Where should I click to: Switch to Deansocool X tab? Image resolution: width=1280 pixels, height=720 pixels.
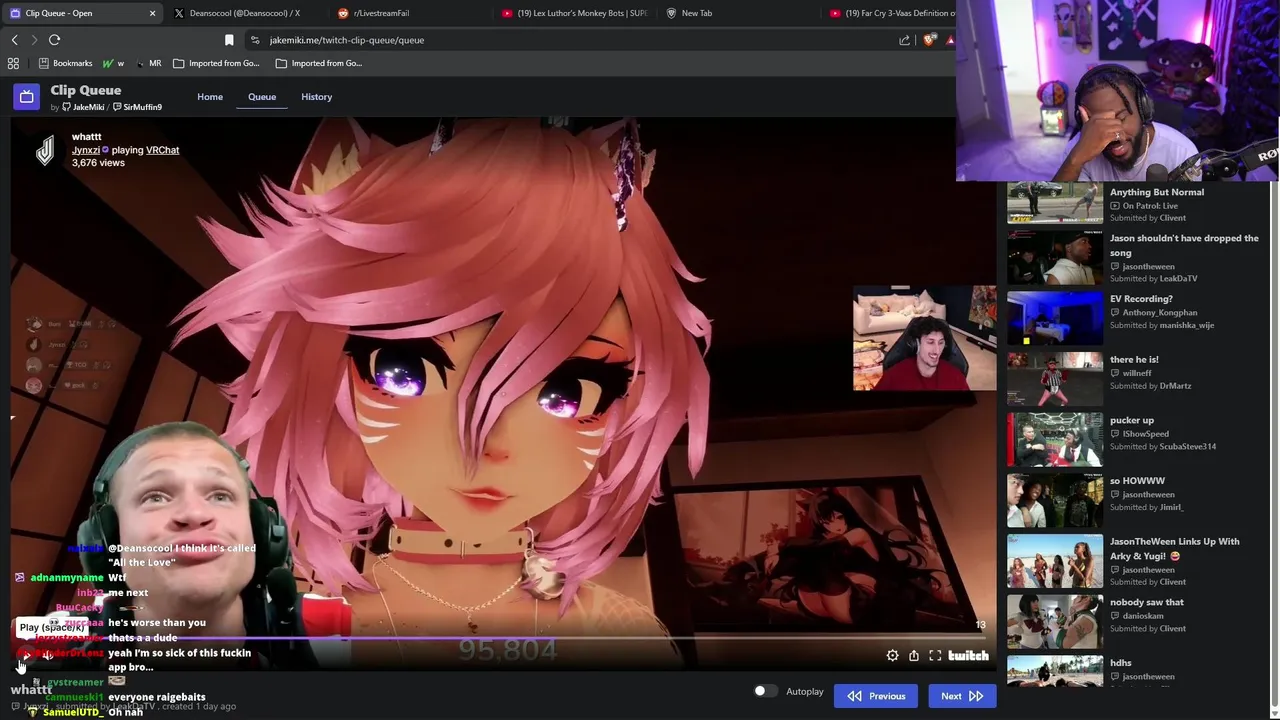point(245,13)
